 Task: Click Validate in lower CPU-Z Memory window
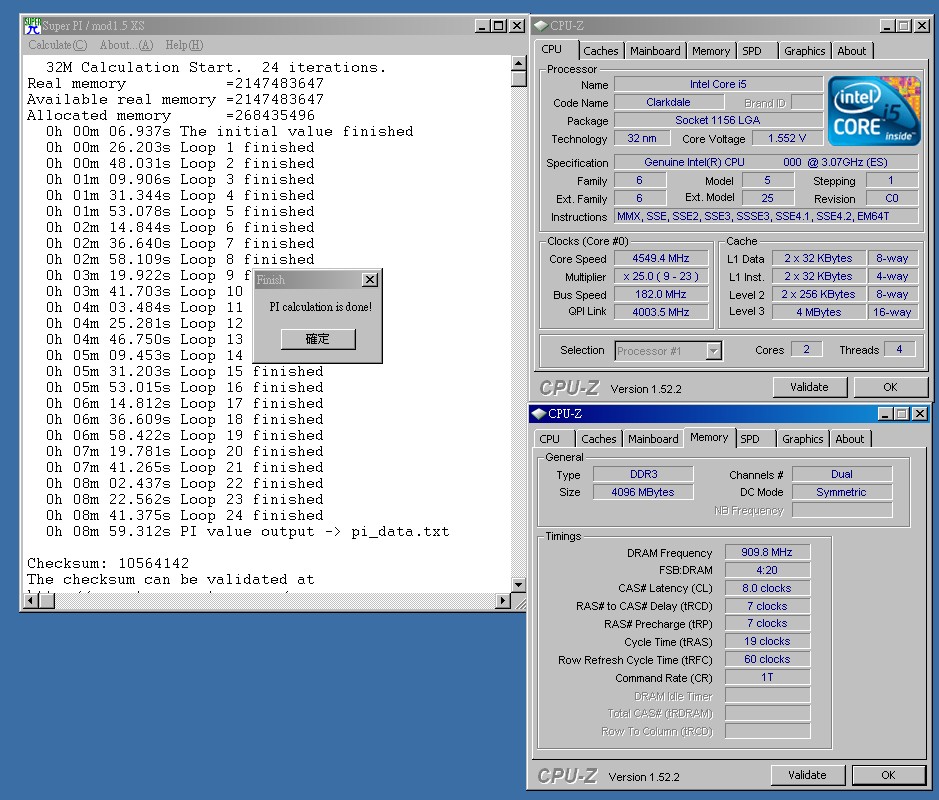point(807,775)
